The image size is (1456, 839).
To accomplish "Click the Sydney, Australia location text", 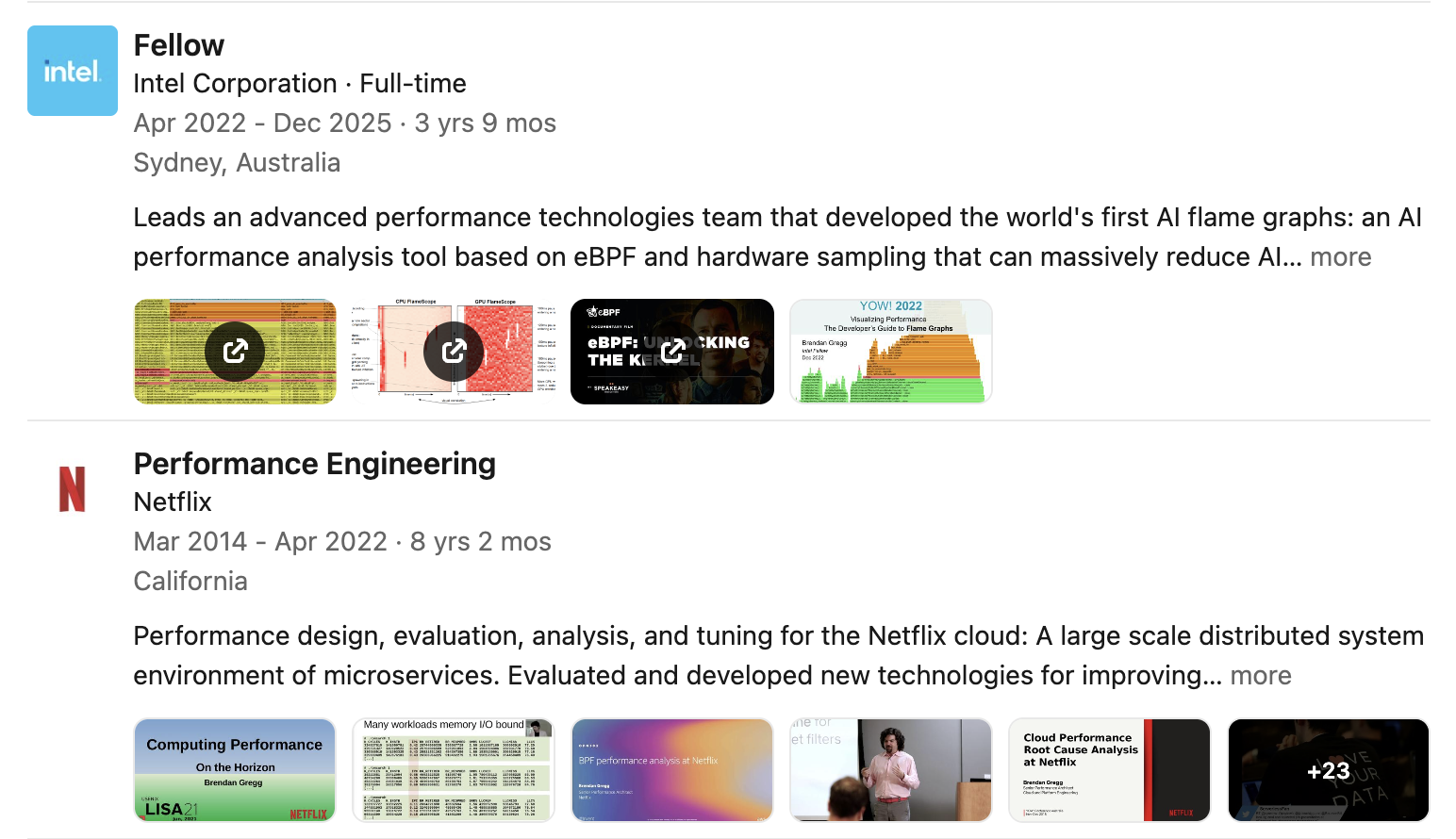I will pyautogui.click(x=237, y=163).
